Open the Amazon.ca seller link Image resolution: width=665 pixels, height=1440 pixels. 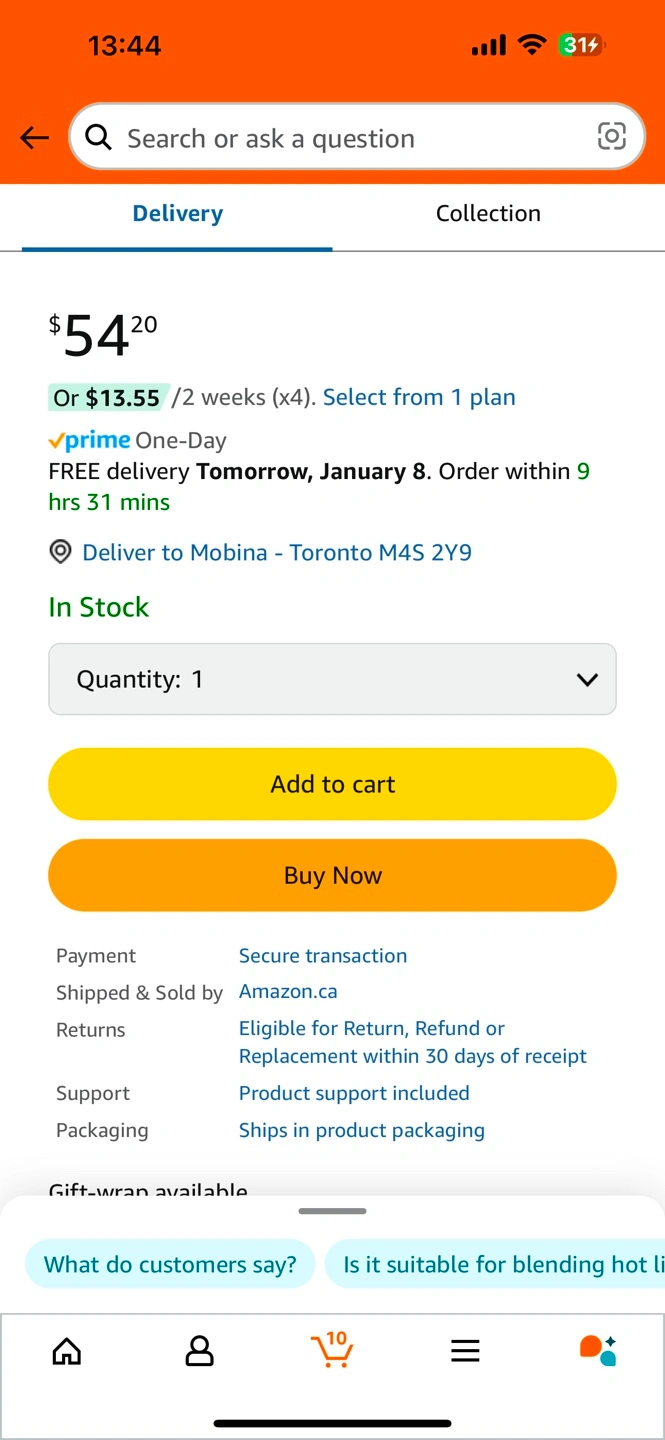pos(288,991)
